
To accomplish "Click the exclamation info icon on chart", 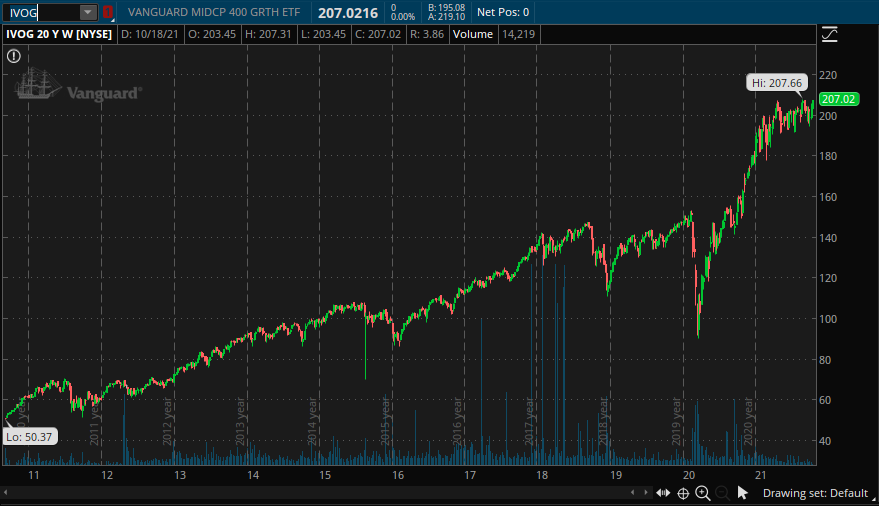I will 13,56.
